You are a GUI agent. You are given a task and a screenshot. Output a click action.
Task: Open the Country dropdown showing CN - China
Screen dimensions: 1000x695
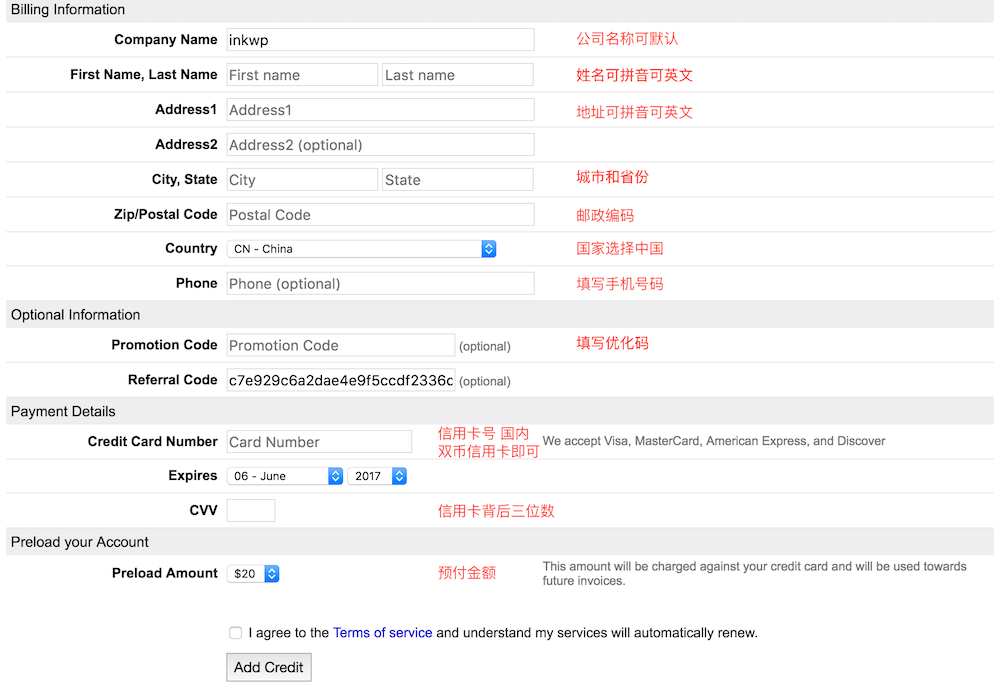pyautogui.click(x=361, y=249)
